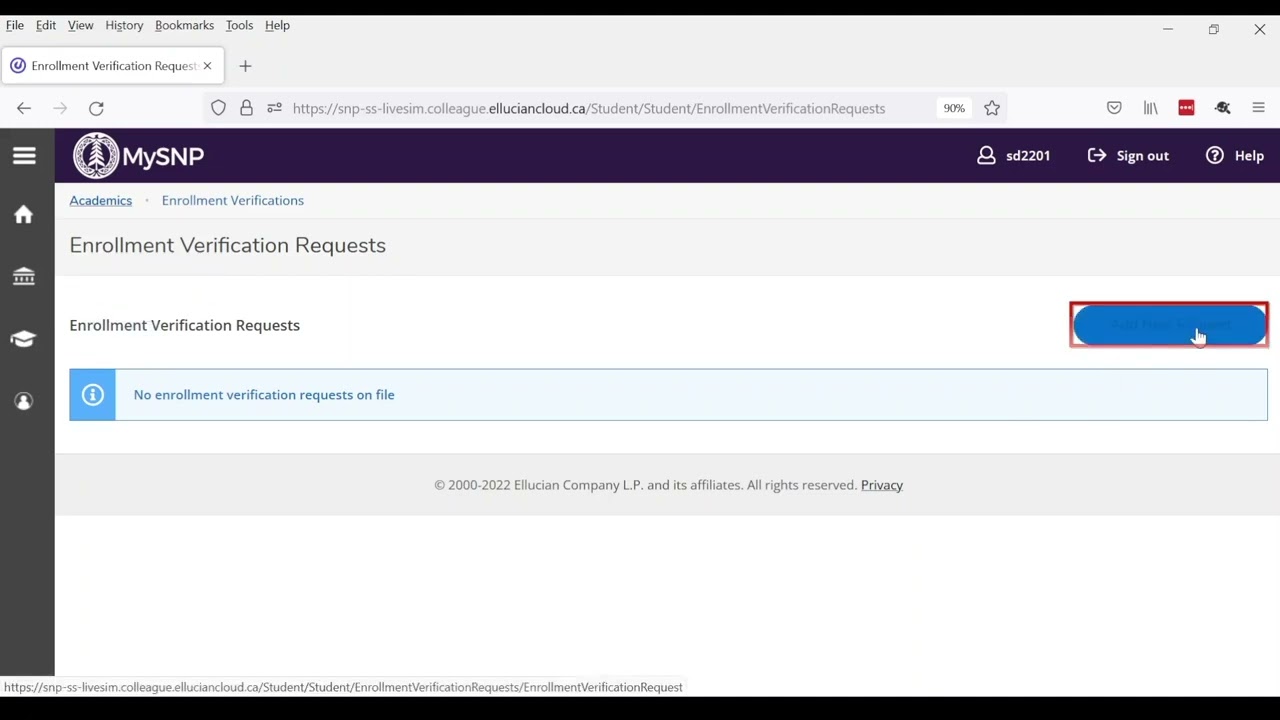Reset the 90% zoom level indicator
The image size is (1280, 720).
click(x=954, y=108)
